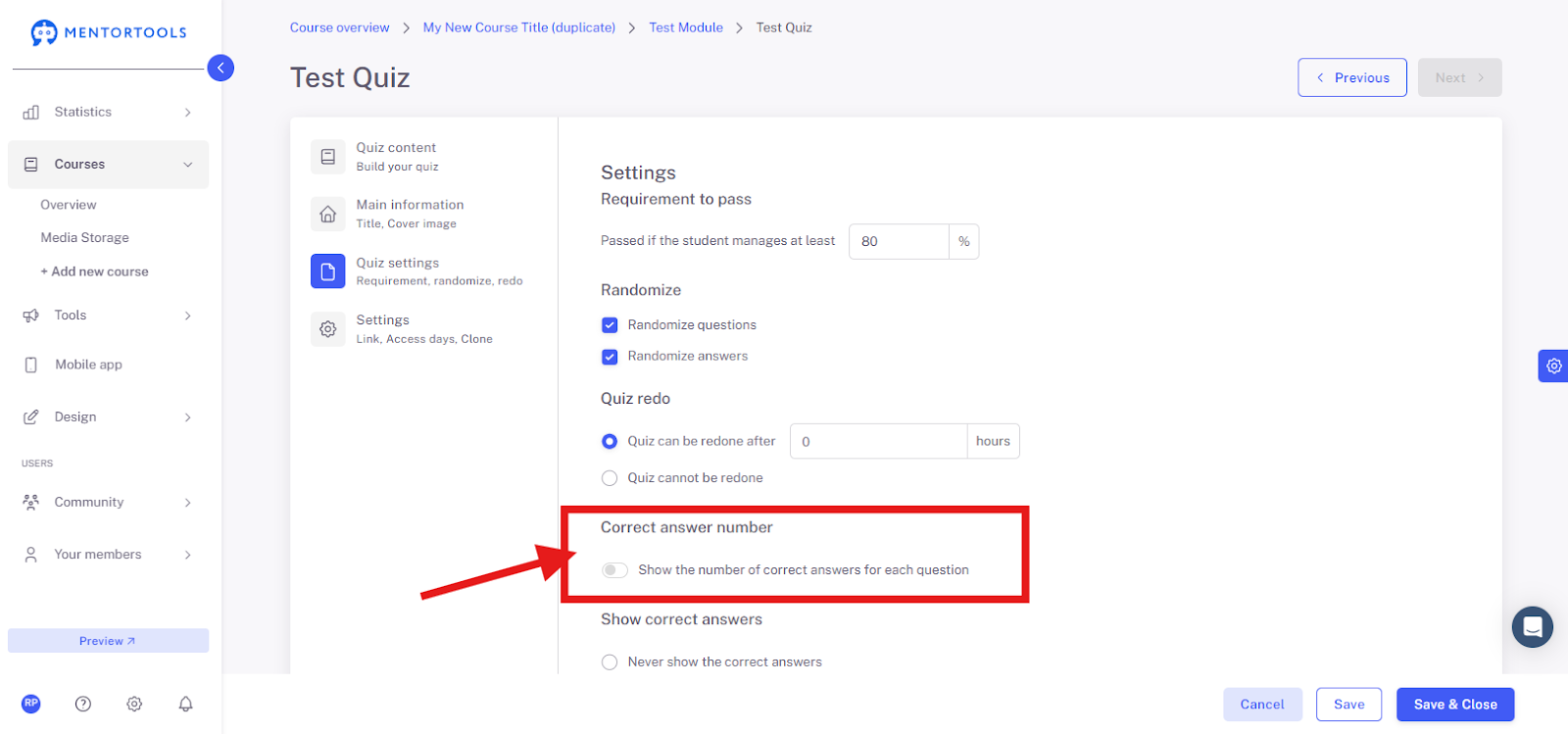
Task: Click the Your members person icon
Action: (31, 555)
